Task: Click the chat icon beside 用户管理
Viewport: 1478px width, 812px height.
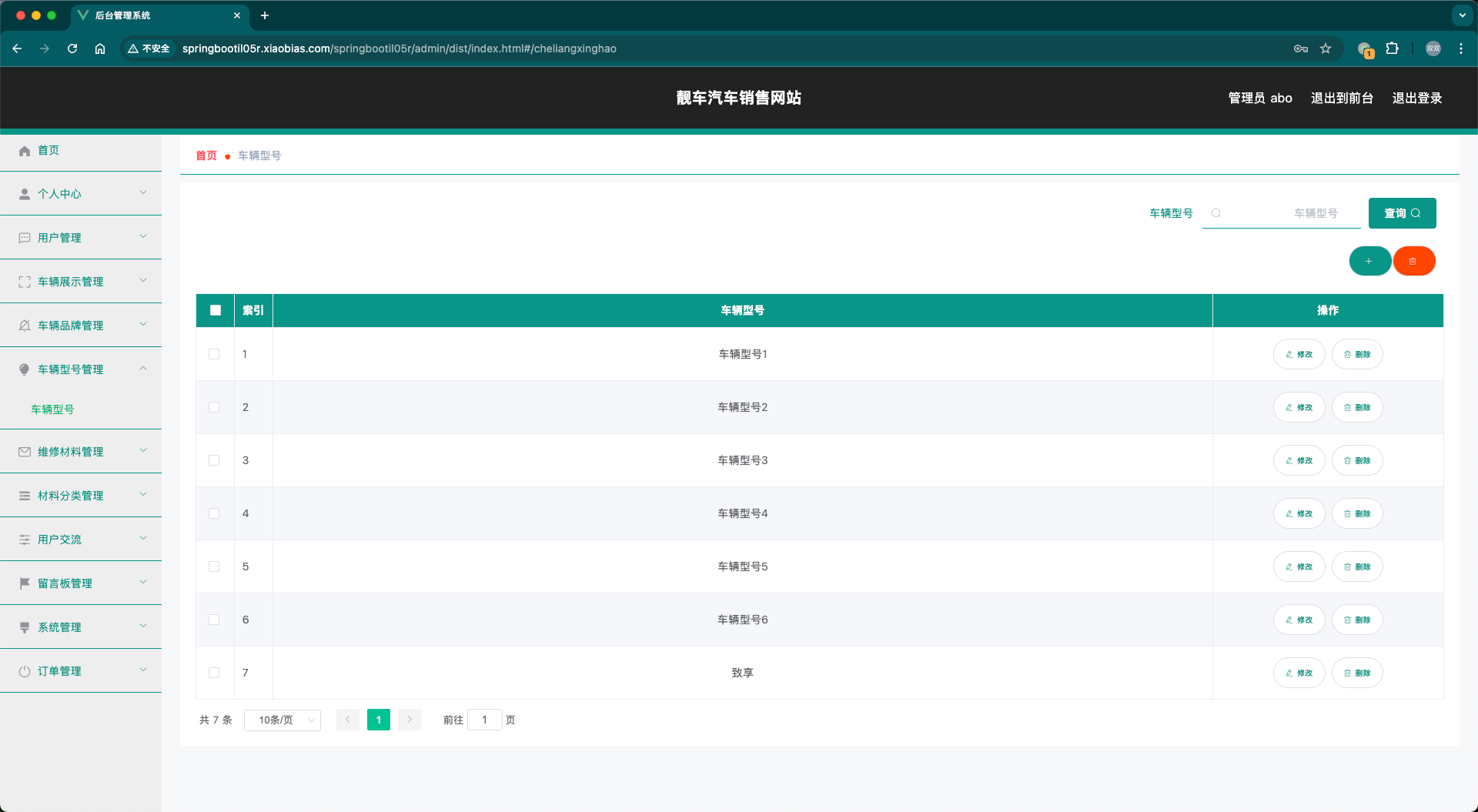Action: click(25, 238)
